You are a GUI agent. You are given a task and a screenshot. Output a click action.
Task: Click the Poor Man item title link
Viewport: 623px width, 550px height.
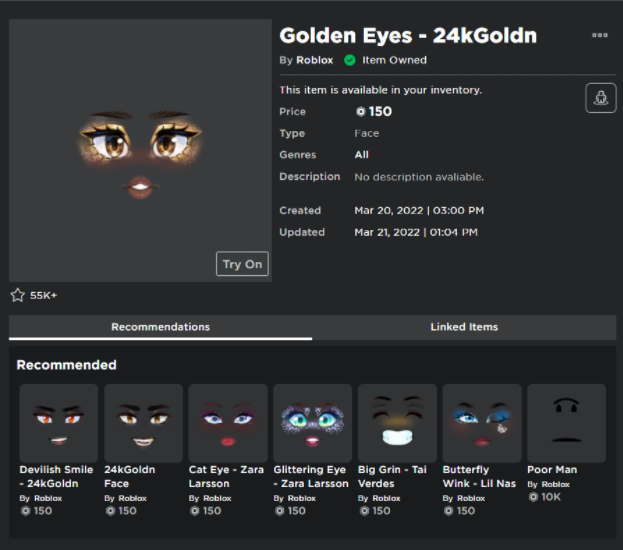click(x=552, y=470)
